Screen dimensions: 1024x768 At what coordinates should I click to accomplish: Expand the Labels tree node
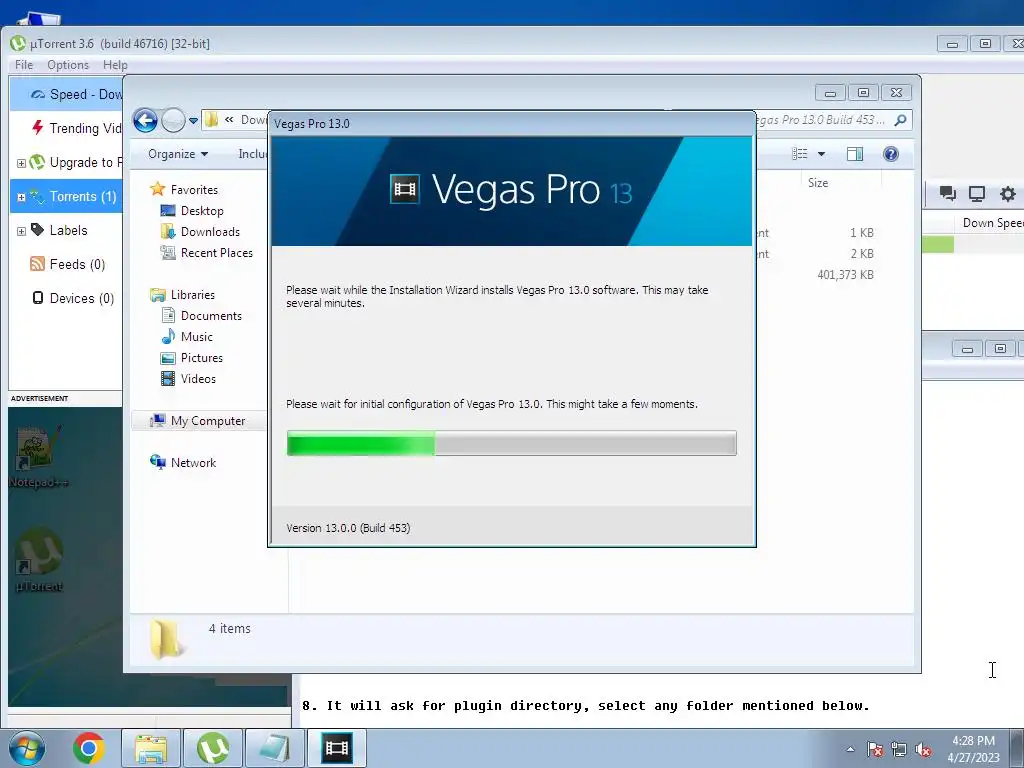(21, 231)
